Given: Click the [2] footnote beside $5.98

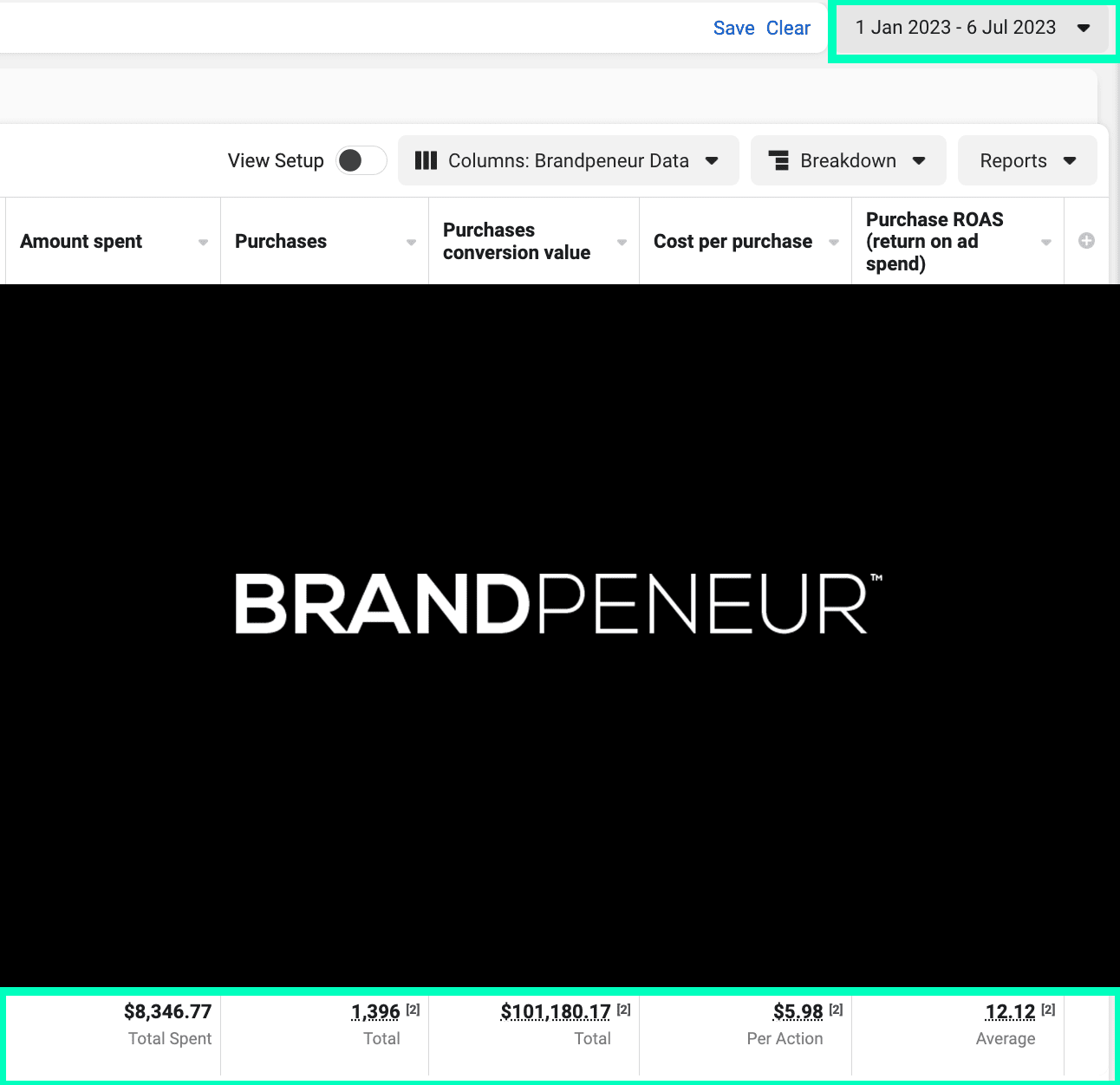Looking at the screenshot, I should point(836,1009).
